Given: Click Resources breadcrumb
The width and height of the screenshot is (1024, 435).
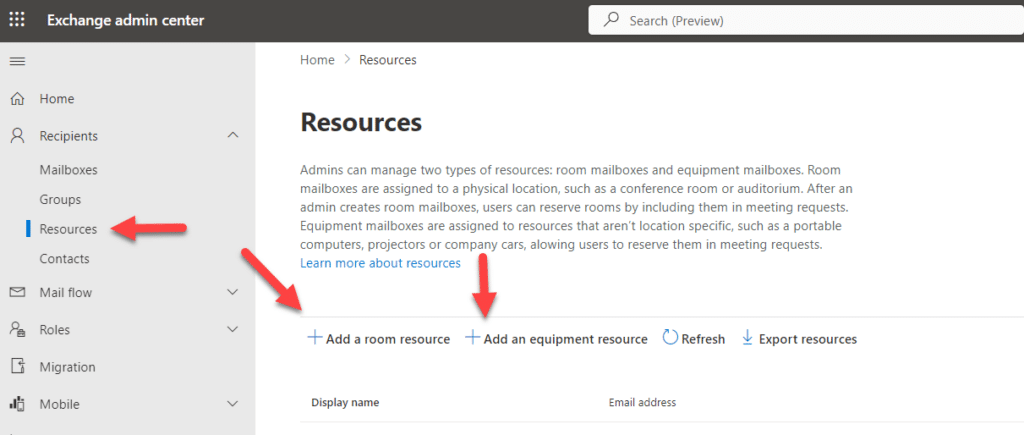Looking at the screenshot, I should coord(387,60).
